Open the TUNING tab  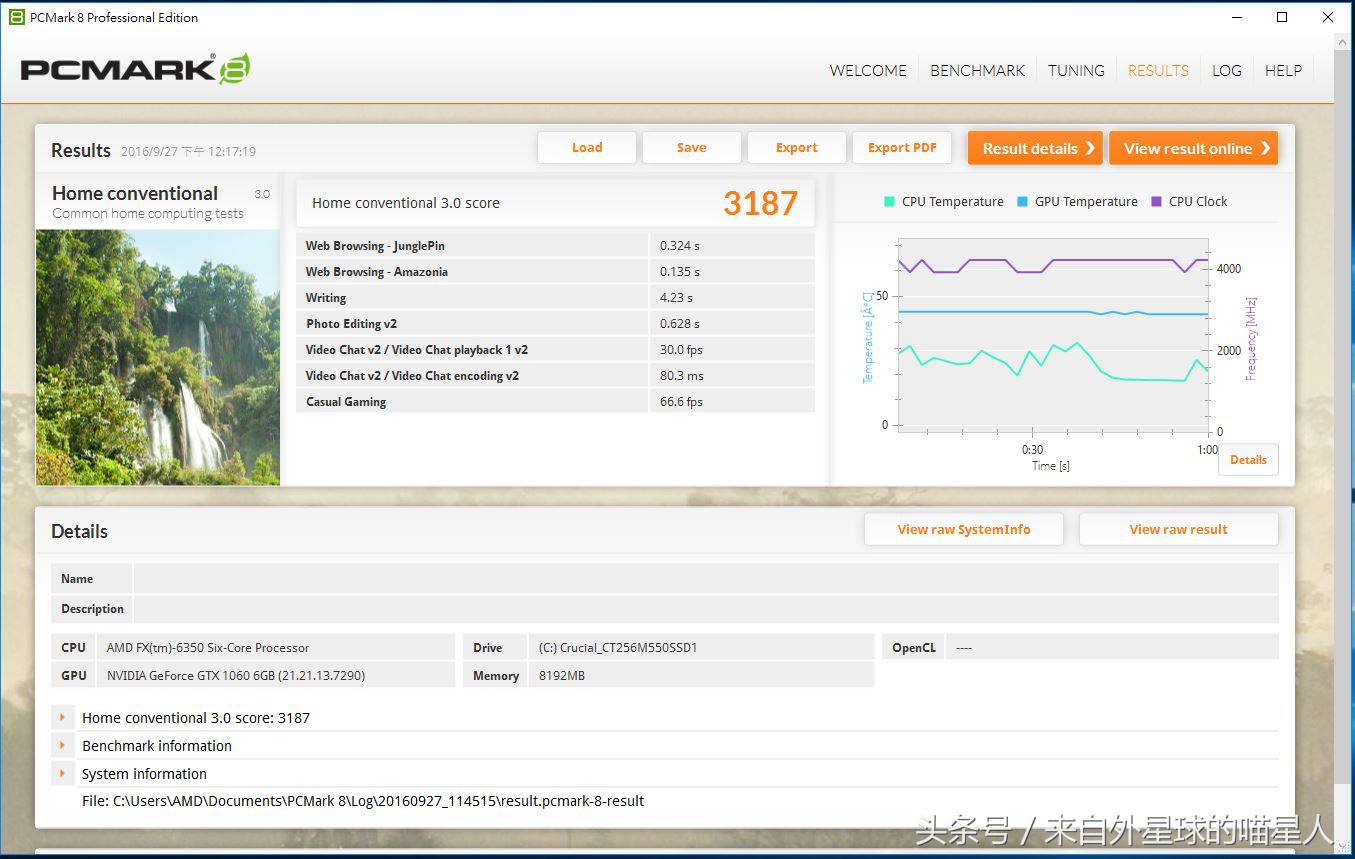click(1076, 70)
